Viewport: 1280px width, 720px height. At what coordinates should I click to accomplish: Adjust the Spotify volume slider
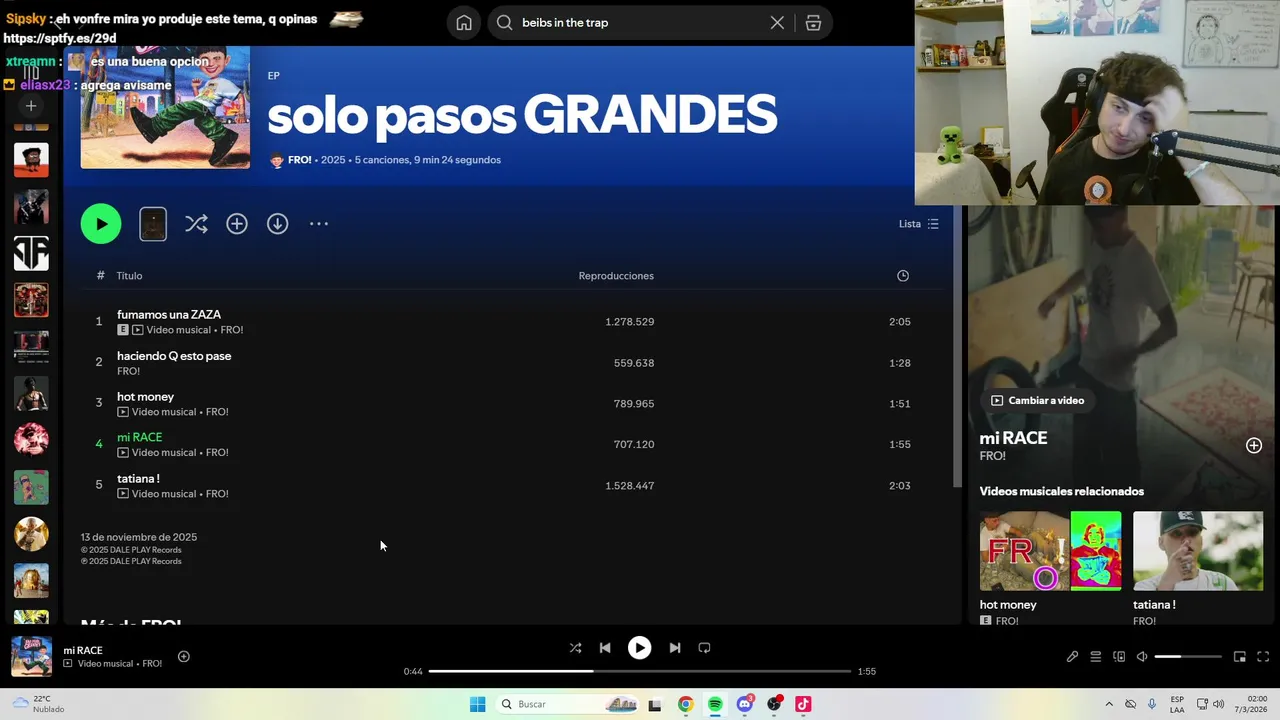[1188, 657]
